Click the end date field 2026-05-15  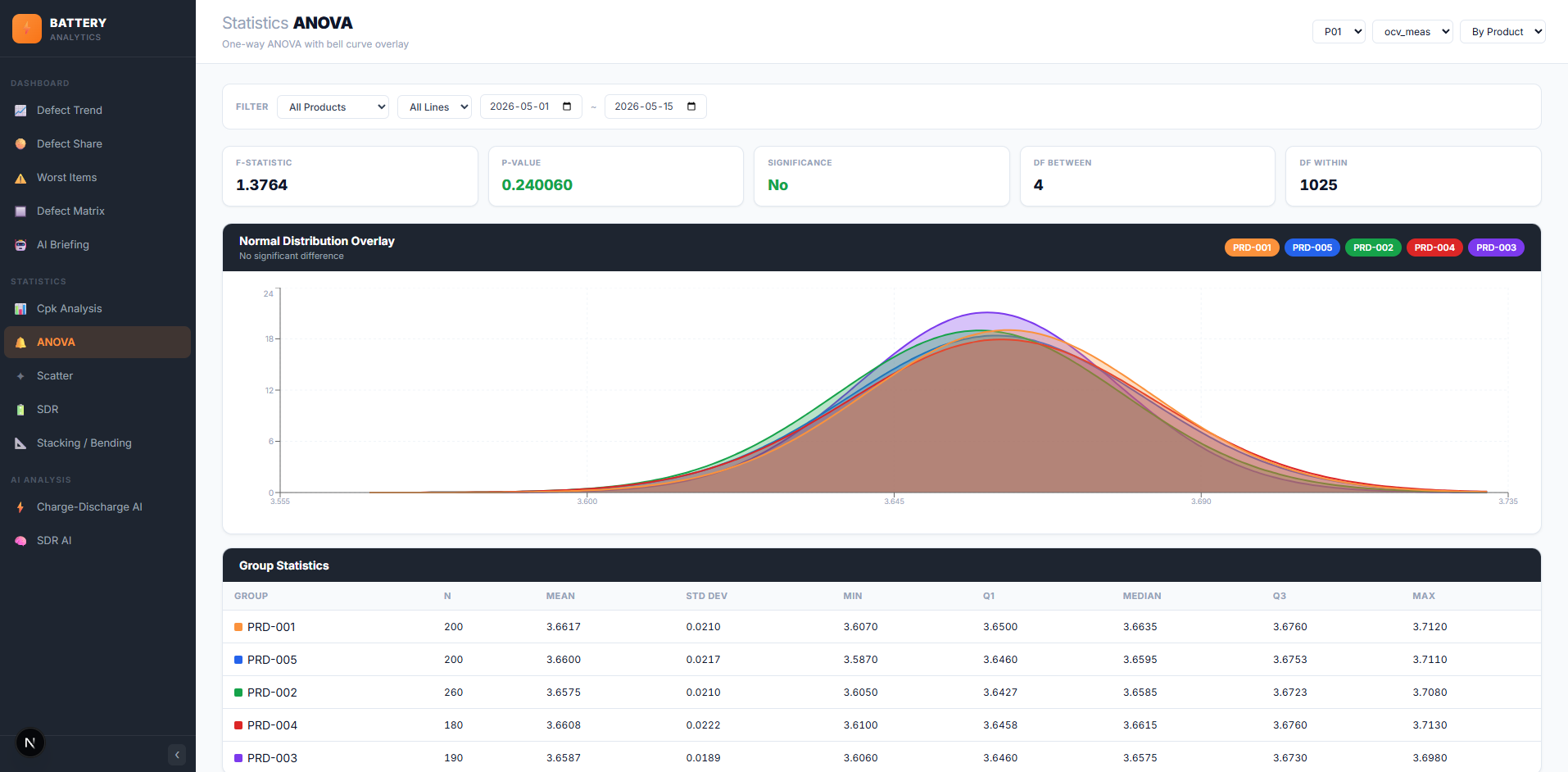coord(655,107)
